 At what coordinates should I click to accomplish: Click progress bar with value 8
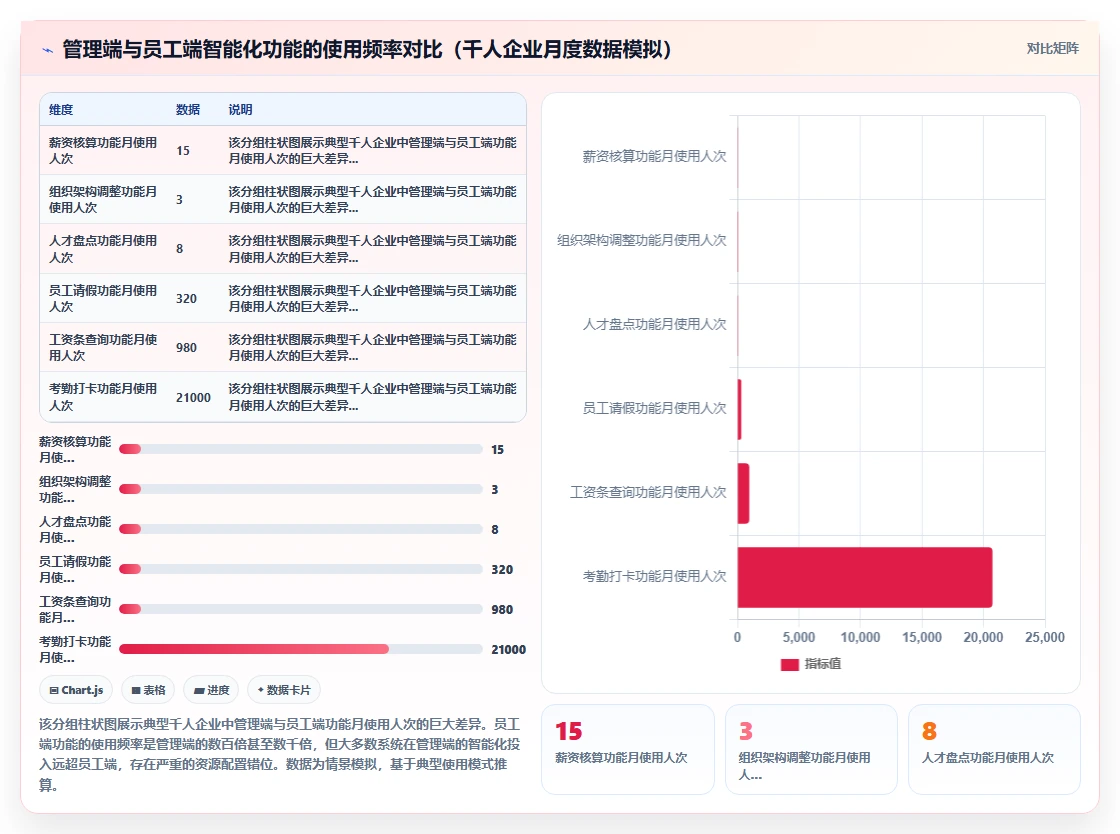(x=301, y=529)
